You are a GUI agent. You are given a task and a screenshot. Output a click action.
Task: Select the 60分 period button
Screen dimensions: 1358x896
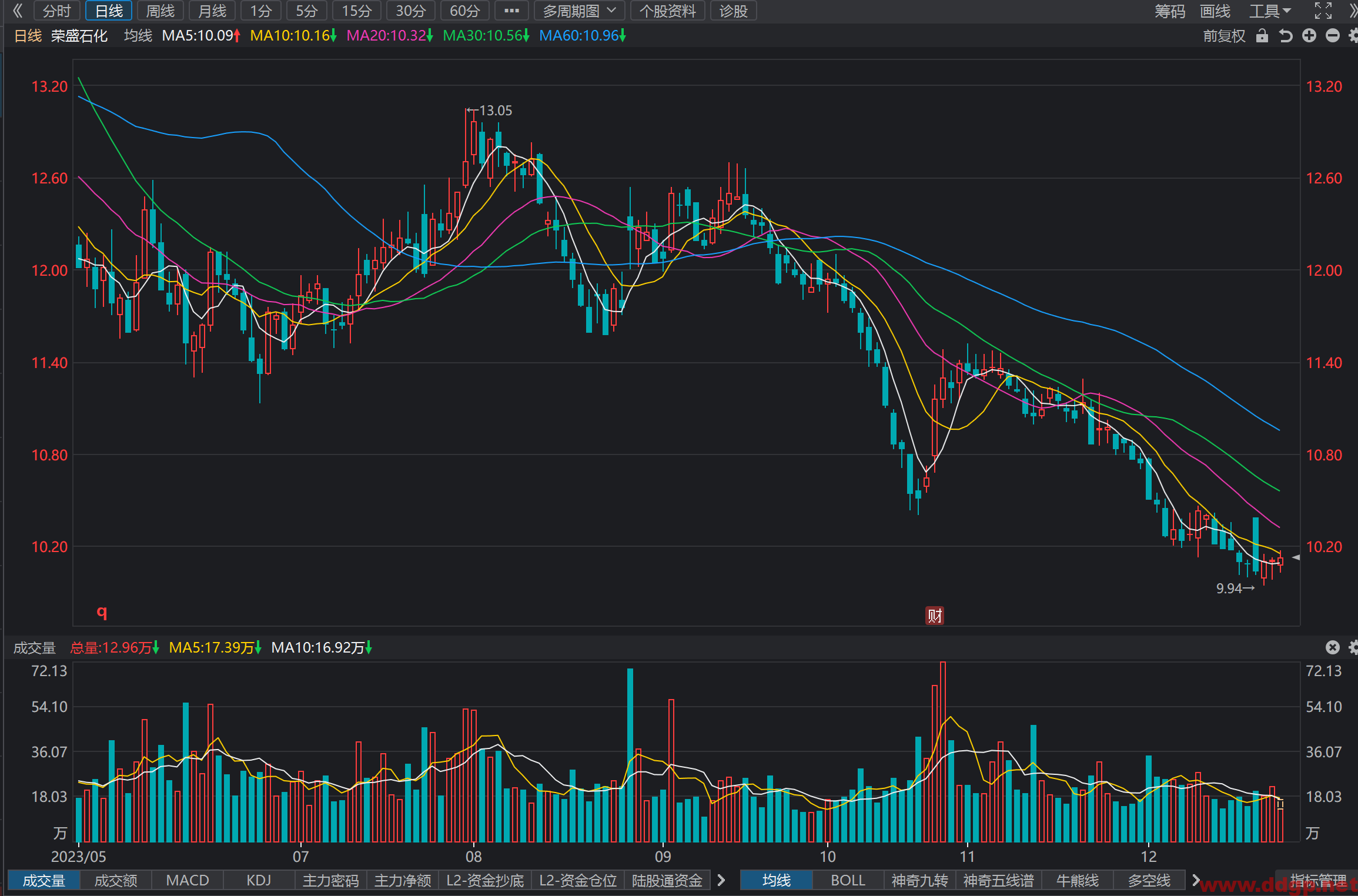(465, 11)
